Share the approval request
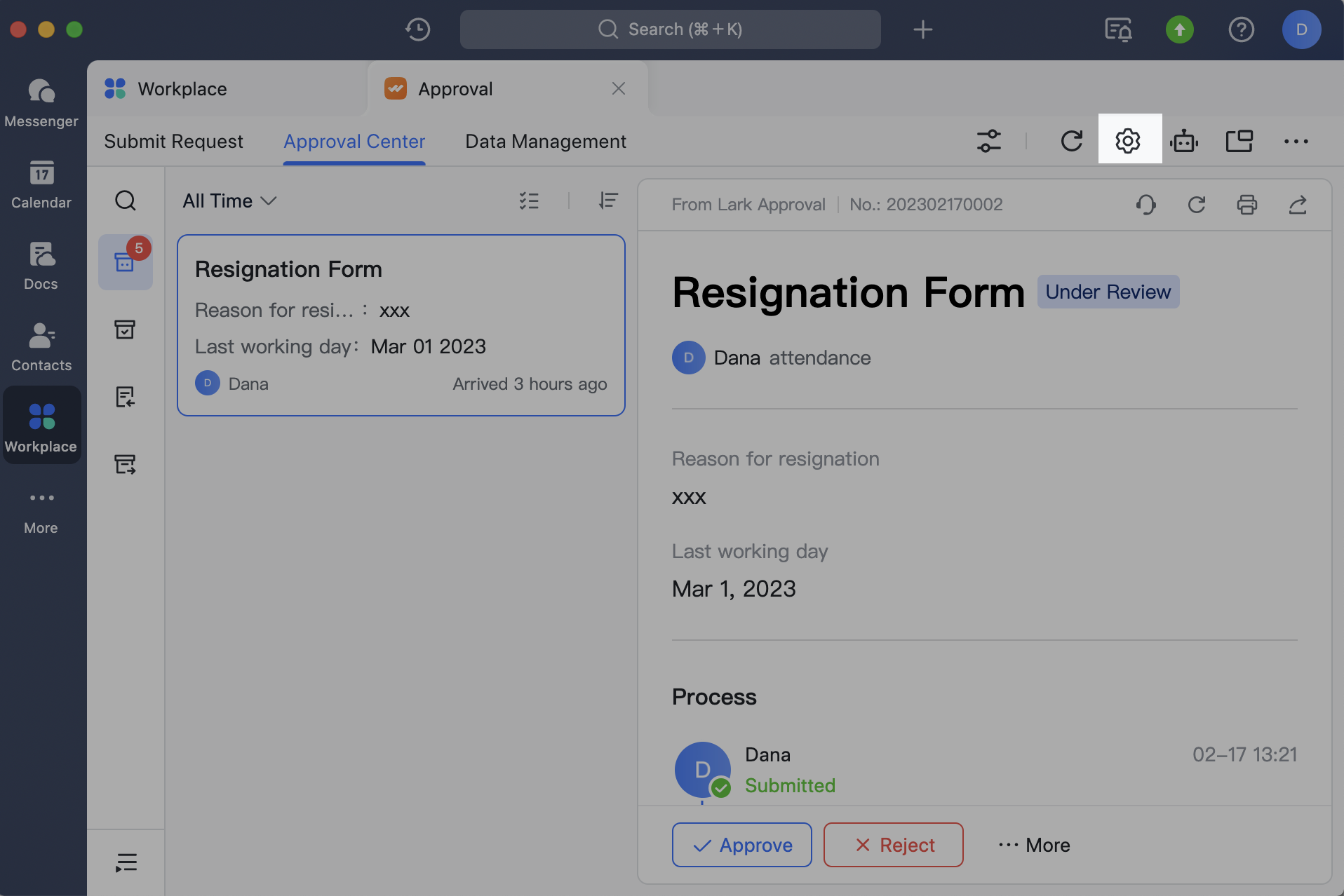The width and height of the screenshot is (1344, 896). click(1297, 205)
